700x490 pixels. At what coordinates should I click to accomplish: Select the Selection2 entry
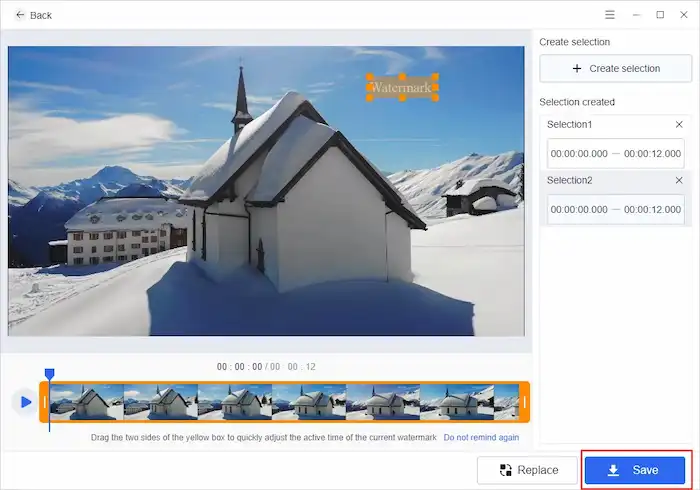pyautogui.click(x=616, y=199)
